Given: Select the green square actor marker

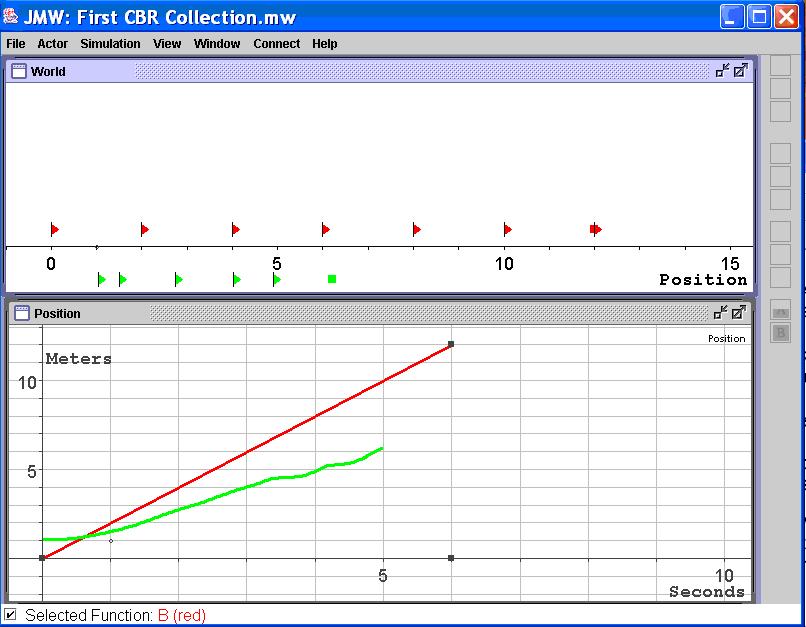Looking at the screenshot, I should (x=332, y=279).
